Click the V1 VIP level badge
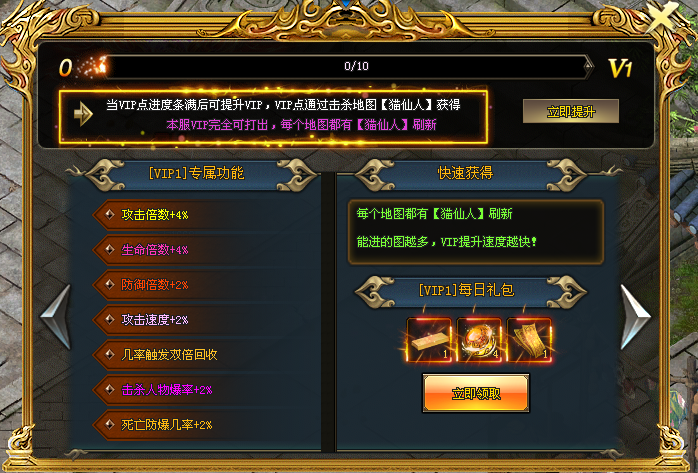The image size is (698, 473). point(620,68)
